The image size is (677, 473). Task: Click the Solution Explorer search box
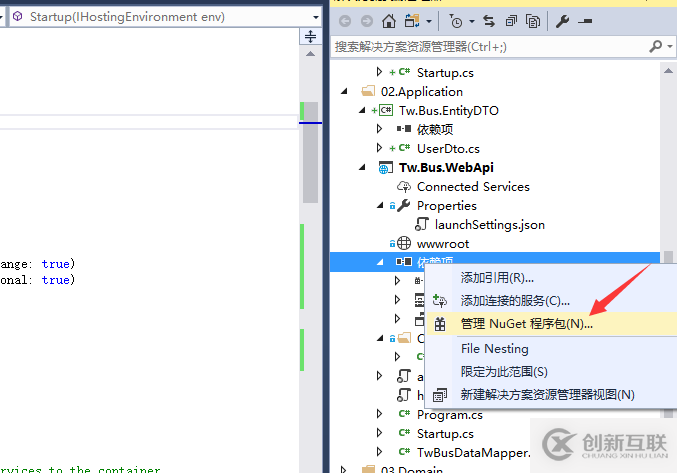pos(490,47)
